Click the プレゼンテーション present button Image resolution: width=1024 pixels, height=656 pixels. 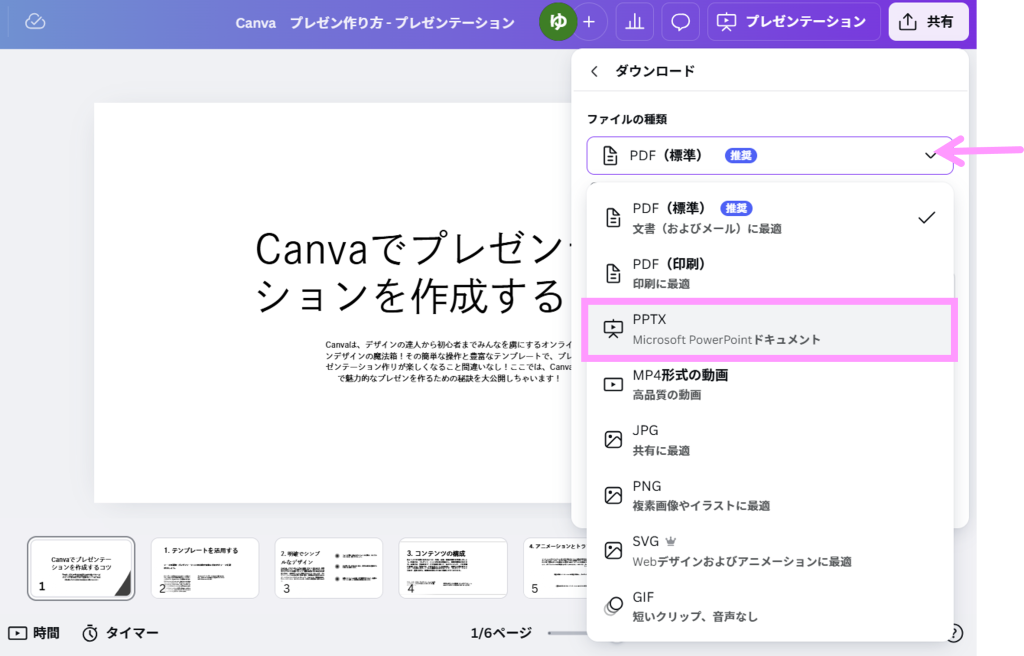pos(794,22)
